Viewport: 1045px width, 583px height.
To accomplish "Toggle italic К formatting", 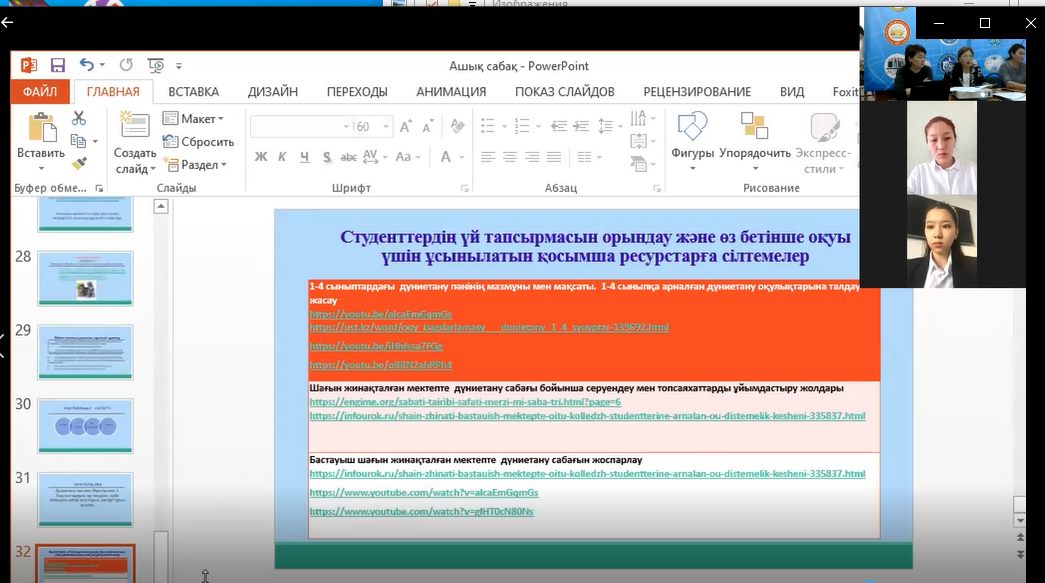I will [x=282, y=157].
